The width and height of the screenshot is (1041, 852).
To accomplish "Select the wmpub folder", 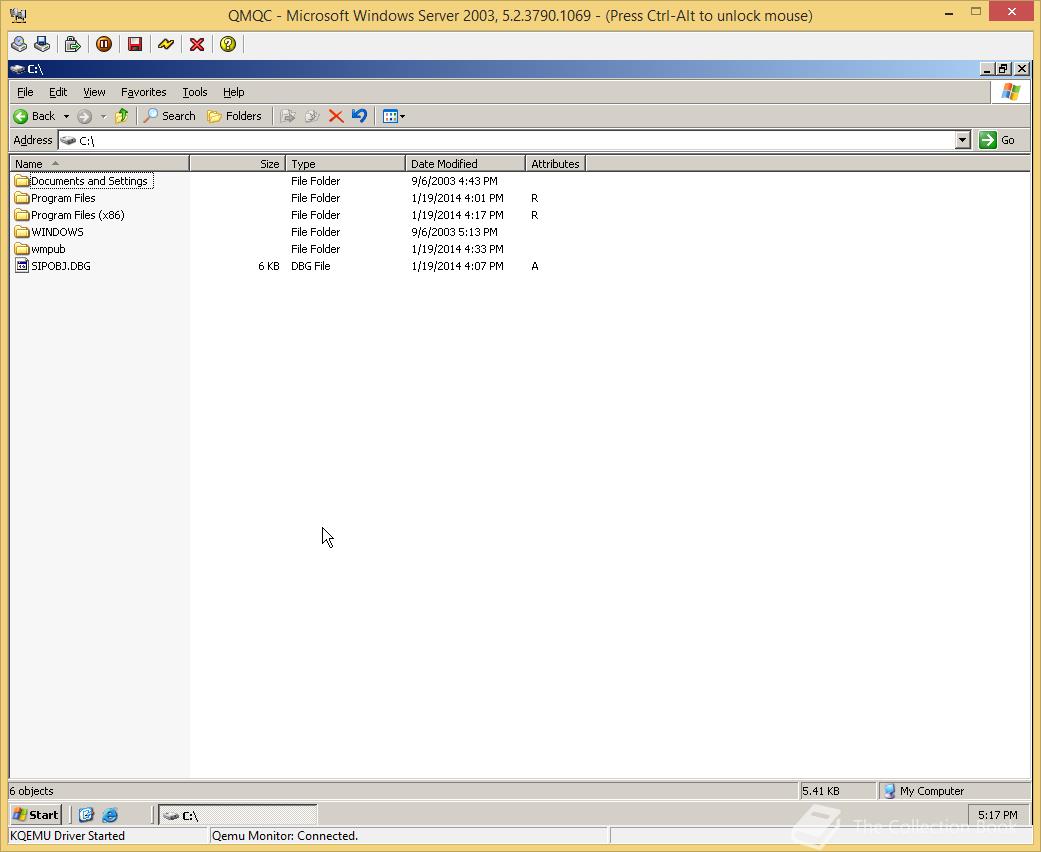I will coord(48,249).
